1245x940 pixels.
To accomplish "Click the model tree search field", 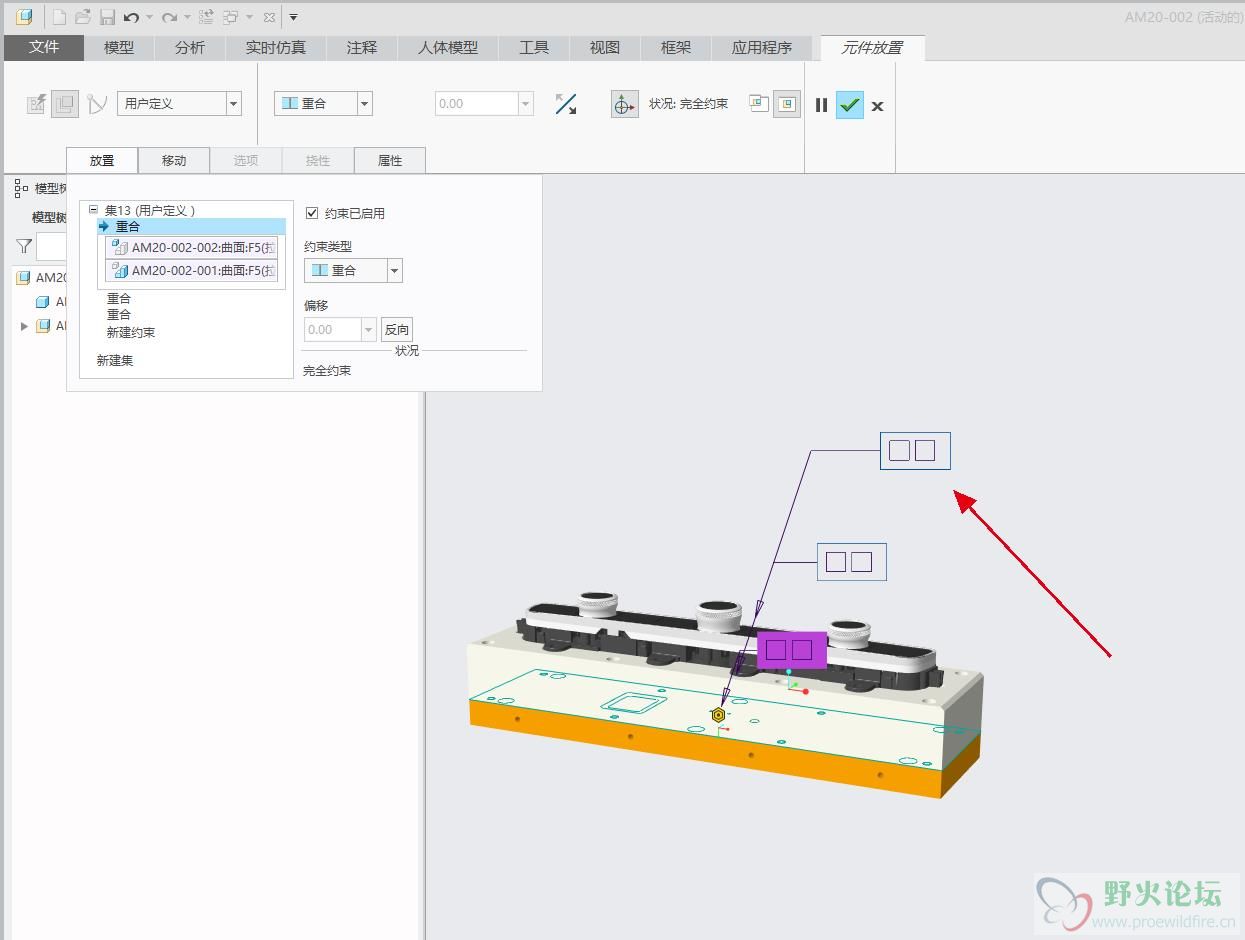I will point(52,246).
